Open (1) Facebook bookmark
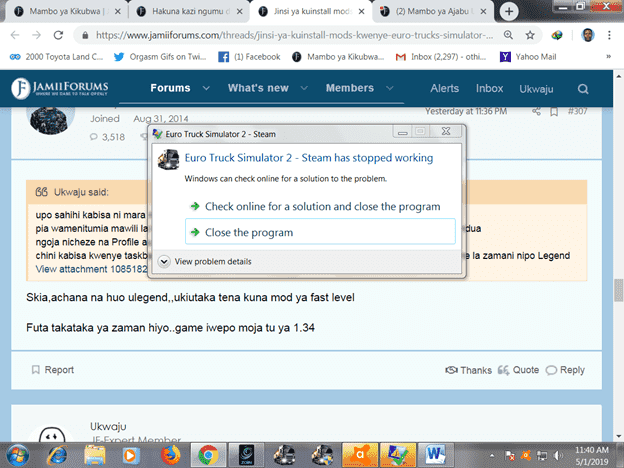The width and height of the screenshot is (624, 468). point(250,57)
